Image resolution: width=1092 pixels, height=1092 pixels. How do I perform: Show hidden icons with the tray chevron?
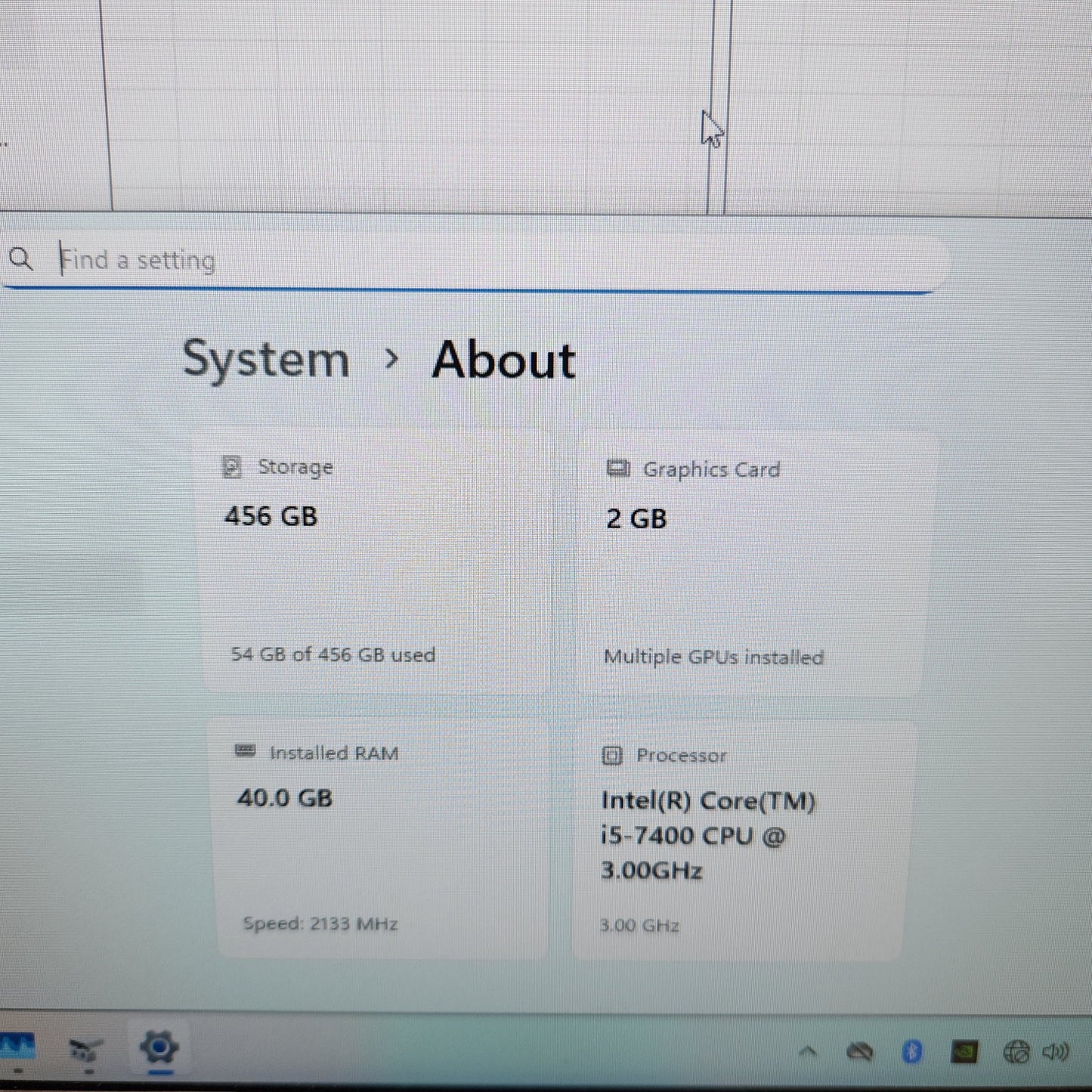tap(808, 1050)
